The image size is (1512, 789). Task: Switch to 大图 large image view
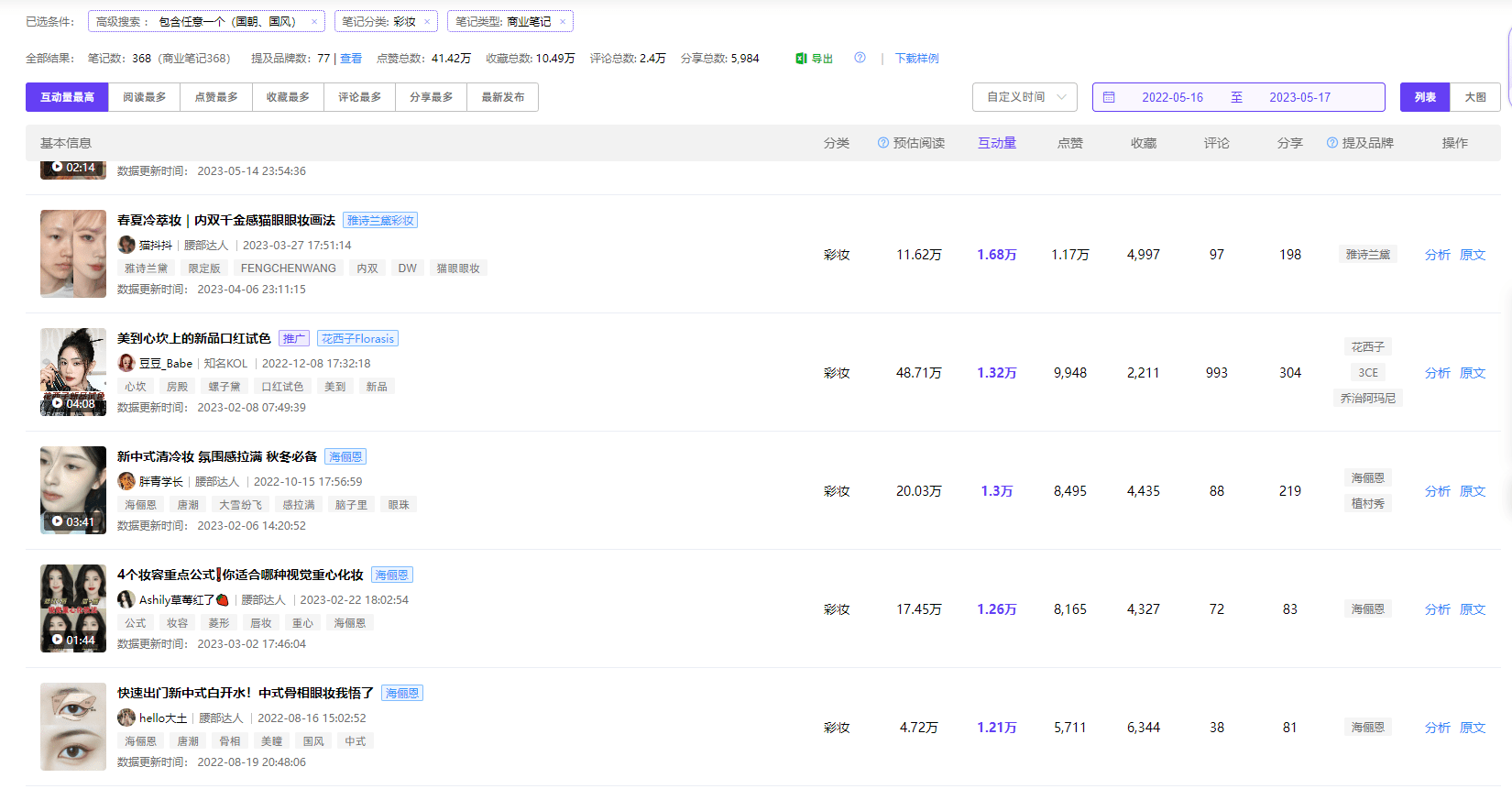click(1475, 97)
